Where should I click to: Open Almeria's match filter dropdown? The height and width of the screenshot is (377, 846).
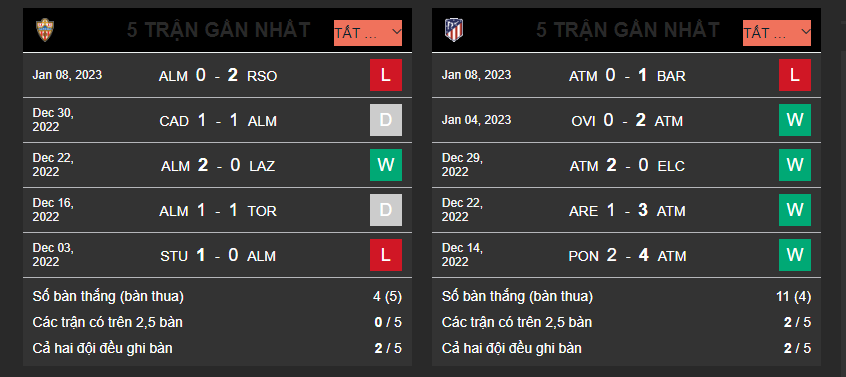(x=368, y=33)
